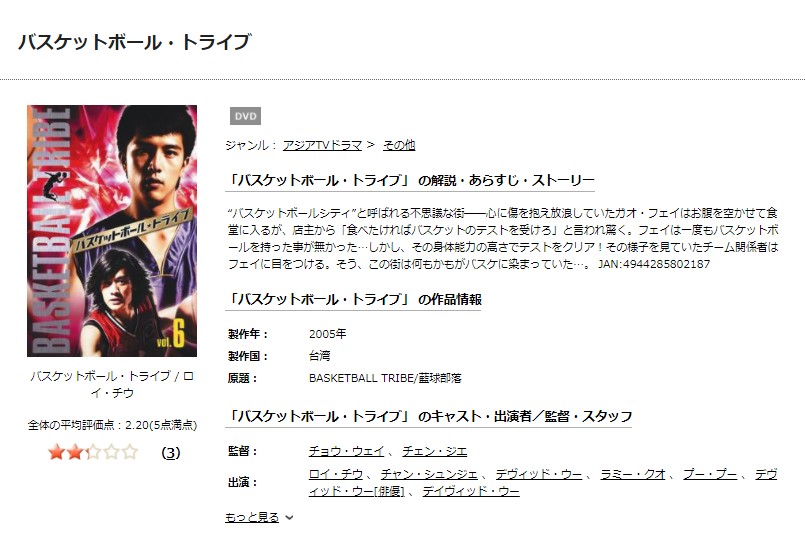Open the Basketball Tribe DVD cover image
Screen dimensions: 805x544
pos(112,231)
